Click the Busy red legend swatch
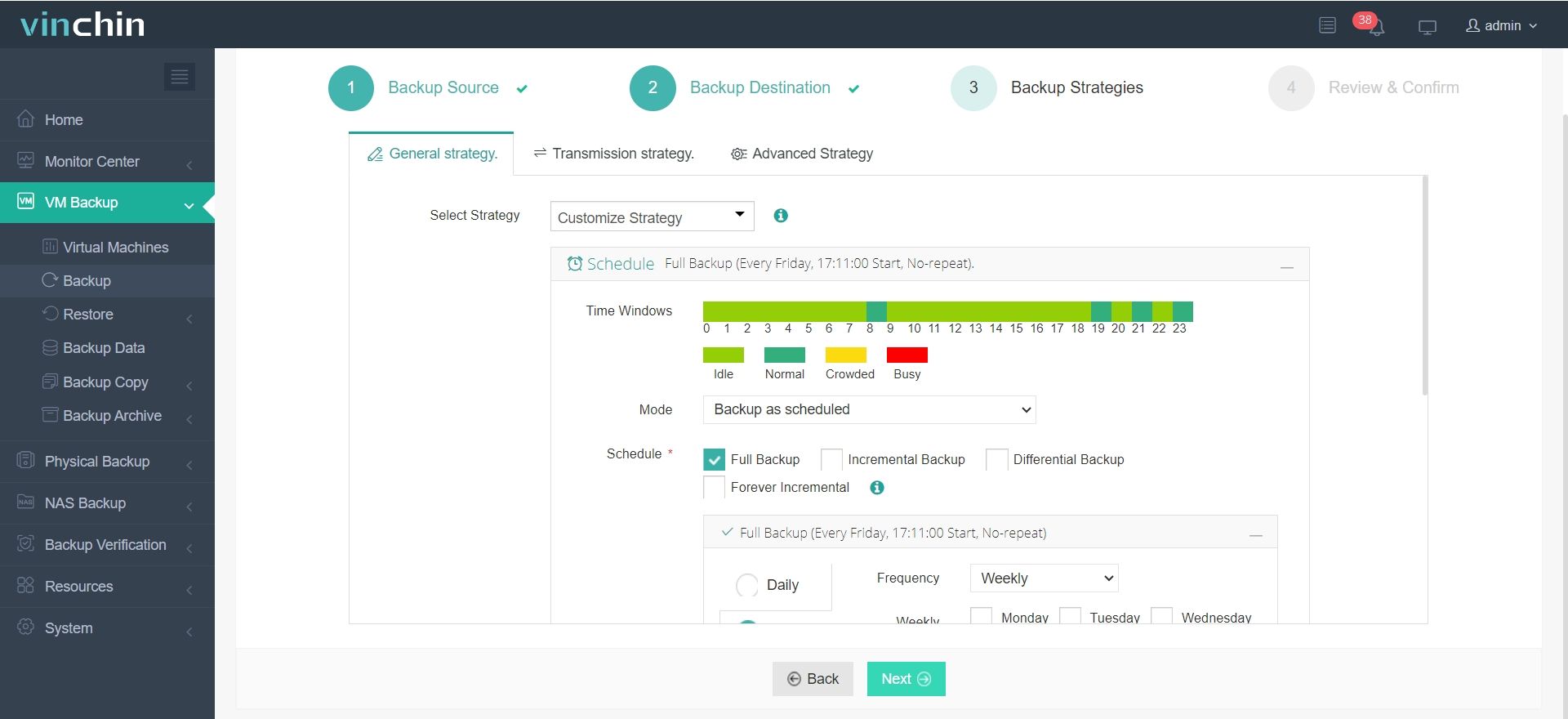This screenshot has height=719, width=1568. tap(907, 355)
